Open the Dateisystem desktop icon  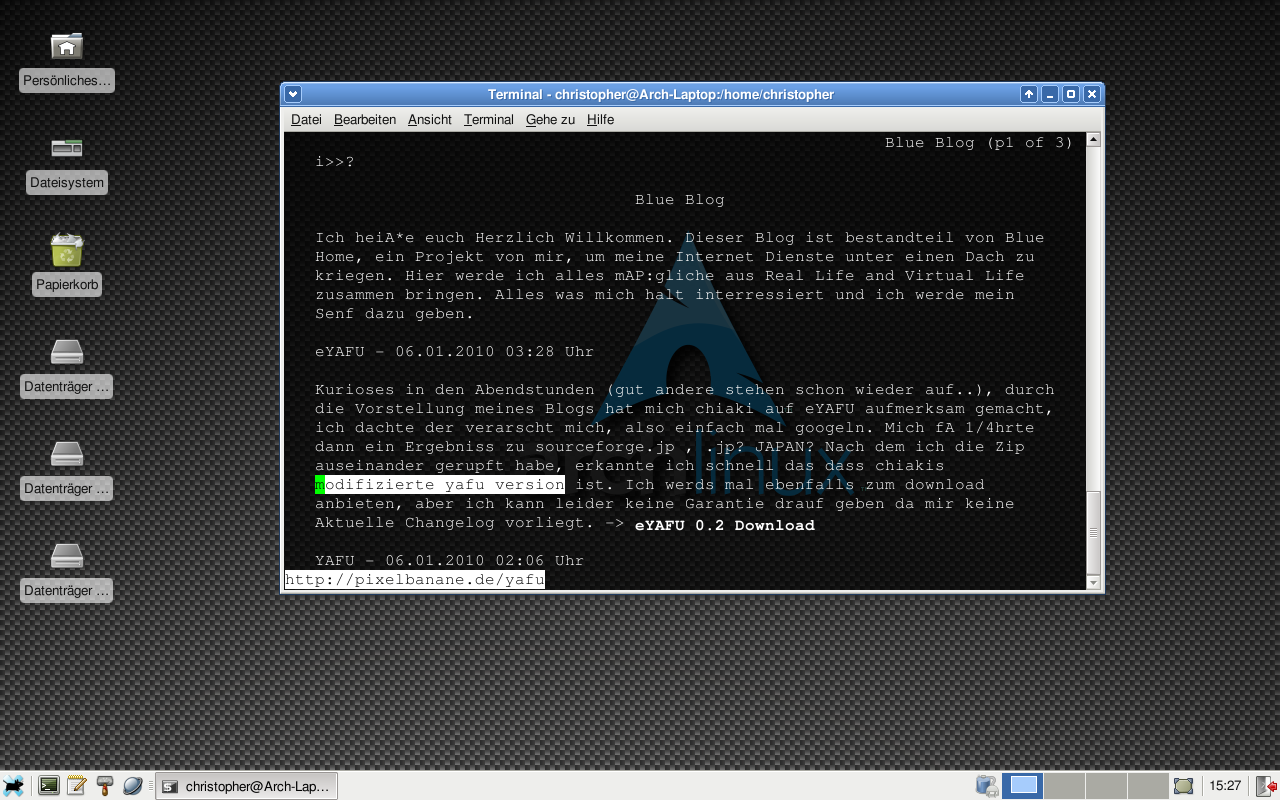[67, 149]
